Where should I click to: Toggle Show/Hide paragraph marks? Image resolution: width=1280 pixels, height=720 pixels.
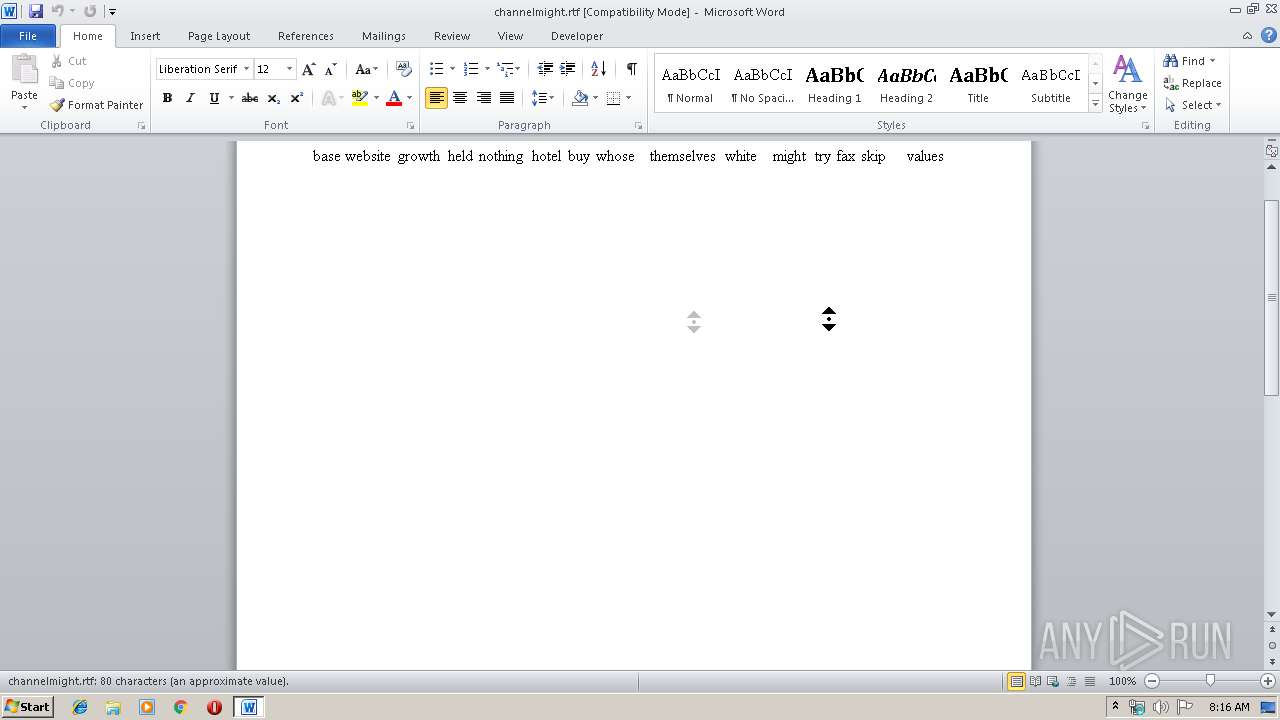click(631, 69)
